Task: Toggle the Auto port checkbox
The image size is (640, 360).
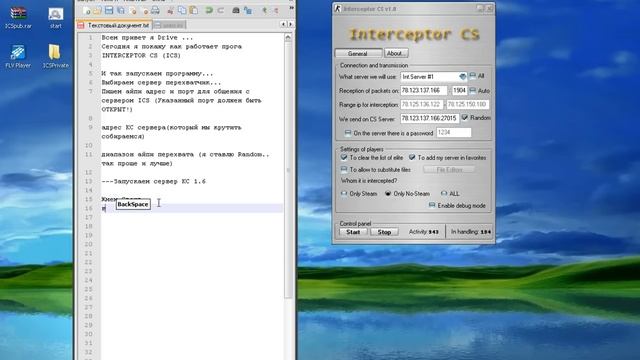Action: coord(473,90)
